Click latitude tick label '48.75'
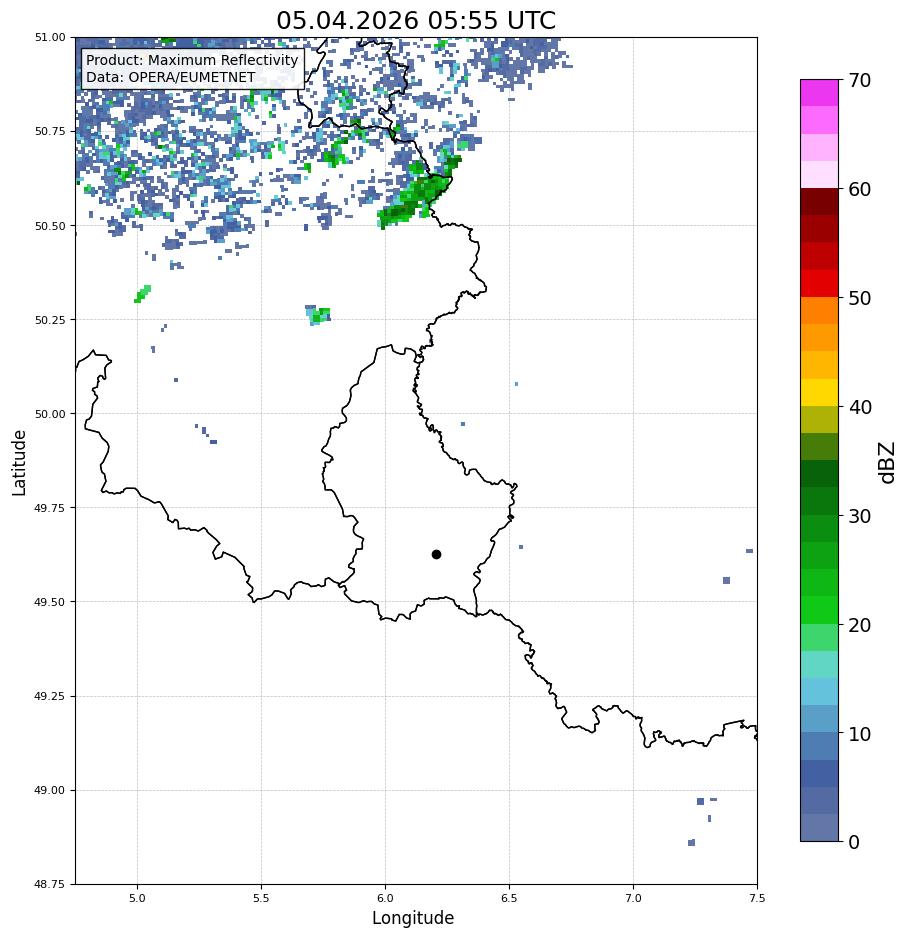The image size is (908, 937). [x=50, y=884]
